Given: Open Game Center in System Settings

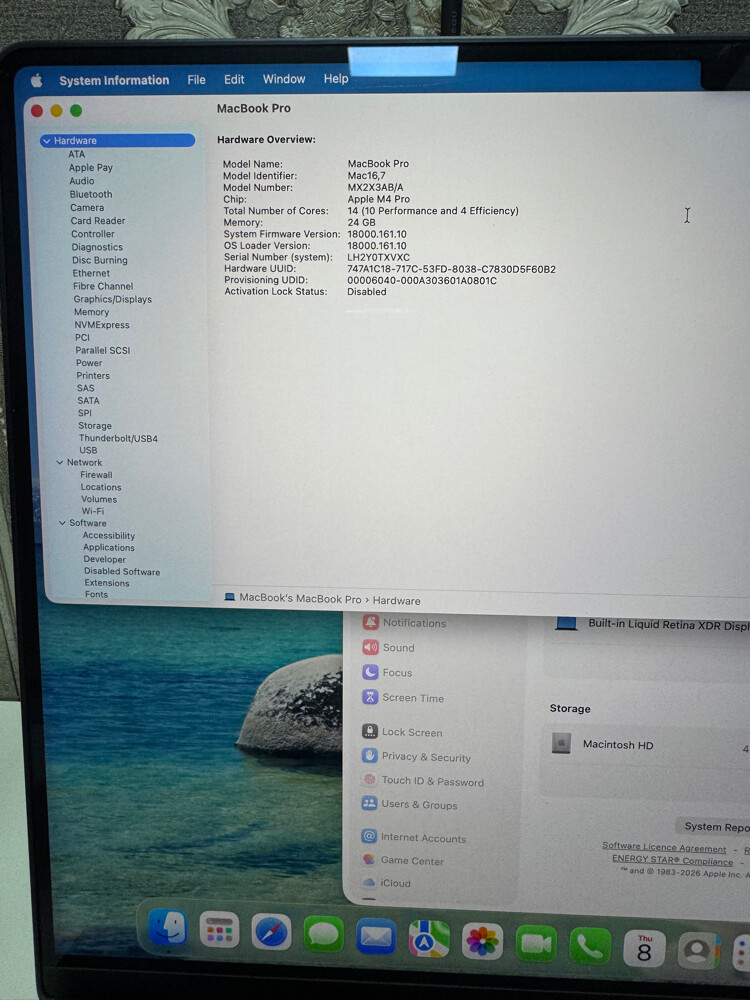Looking at the screenshot, I should click(x=402, y=860).
